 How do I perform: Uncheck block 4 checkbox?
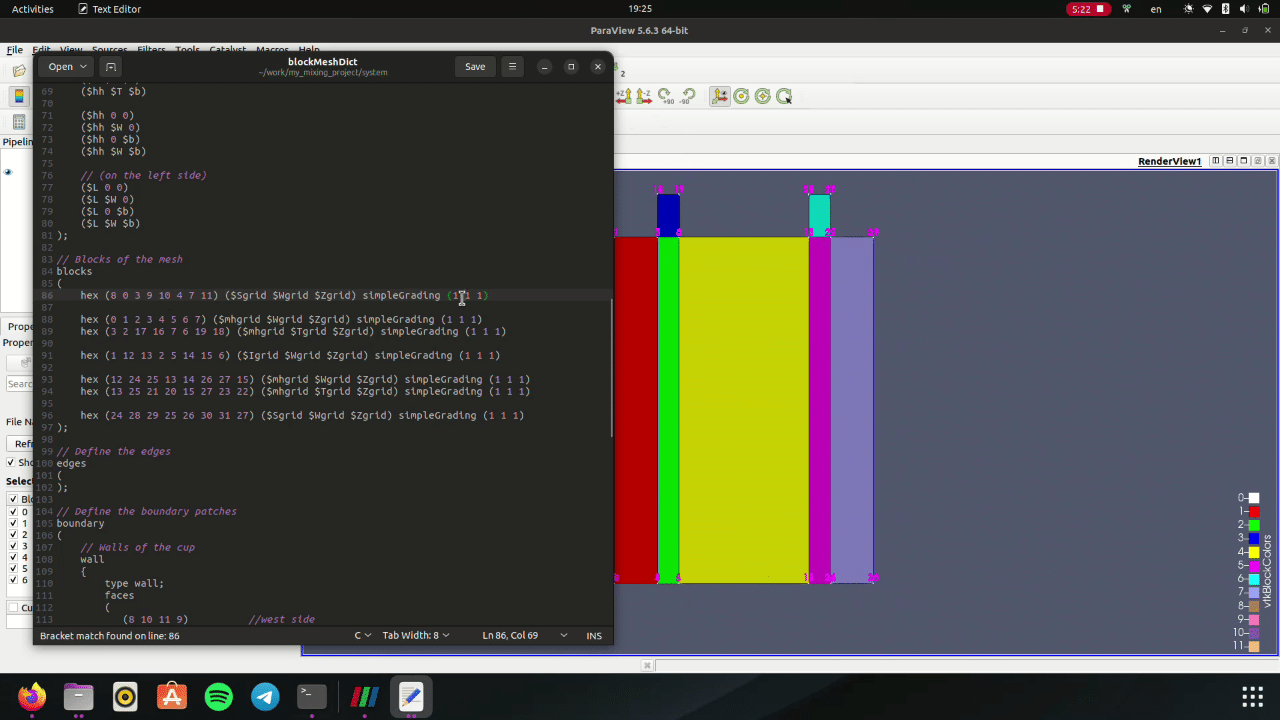pyautogui.click(x=13, y=558)
